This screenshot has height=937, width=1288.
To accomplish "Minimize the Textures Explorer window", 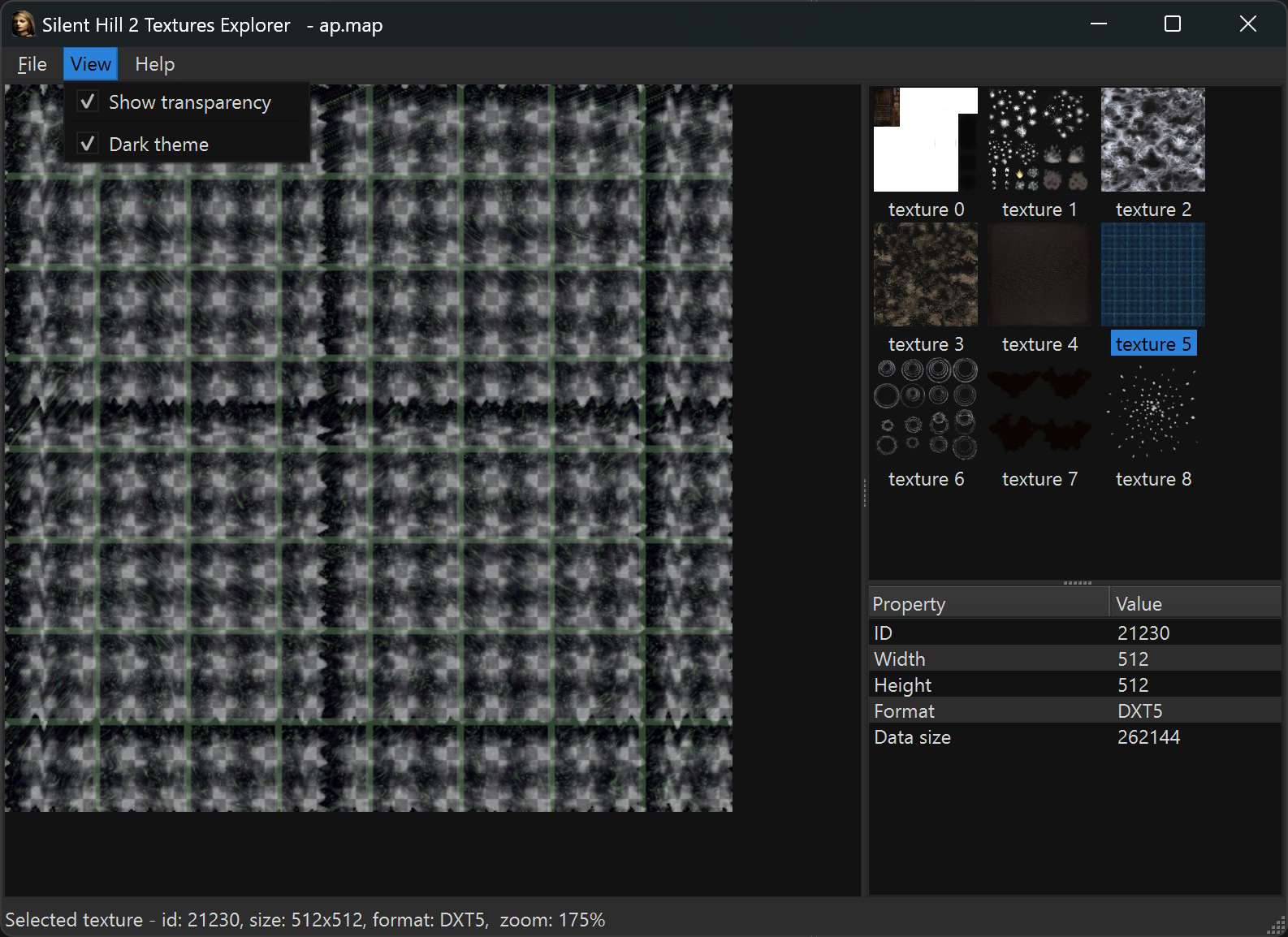I will click(x=1099, y=24).
